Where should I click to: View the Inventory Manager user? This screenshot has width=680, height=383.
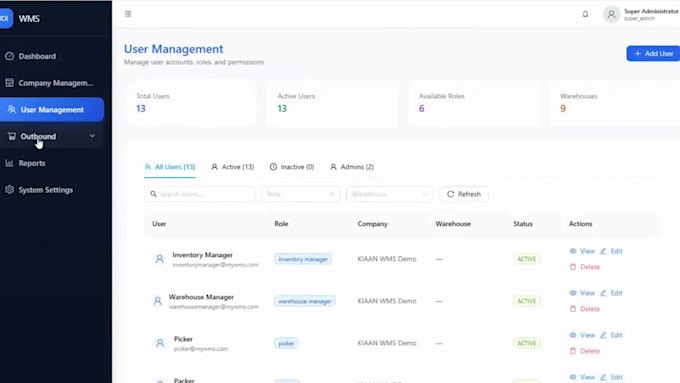(x=582, y=251)
